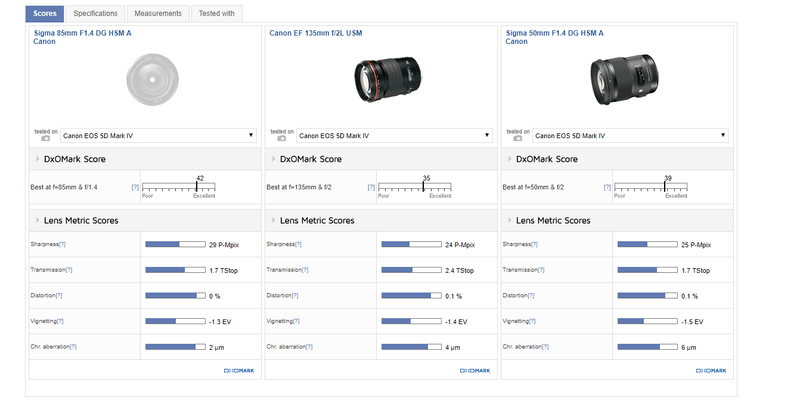Click Vignetting help icon for Sigma 50mm
Screen dimensions: 800x411
pyautogui.click(x=536, y=322)
